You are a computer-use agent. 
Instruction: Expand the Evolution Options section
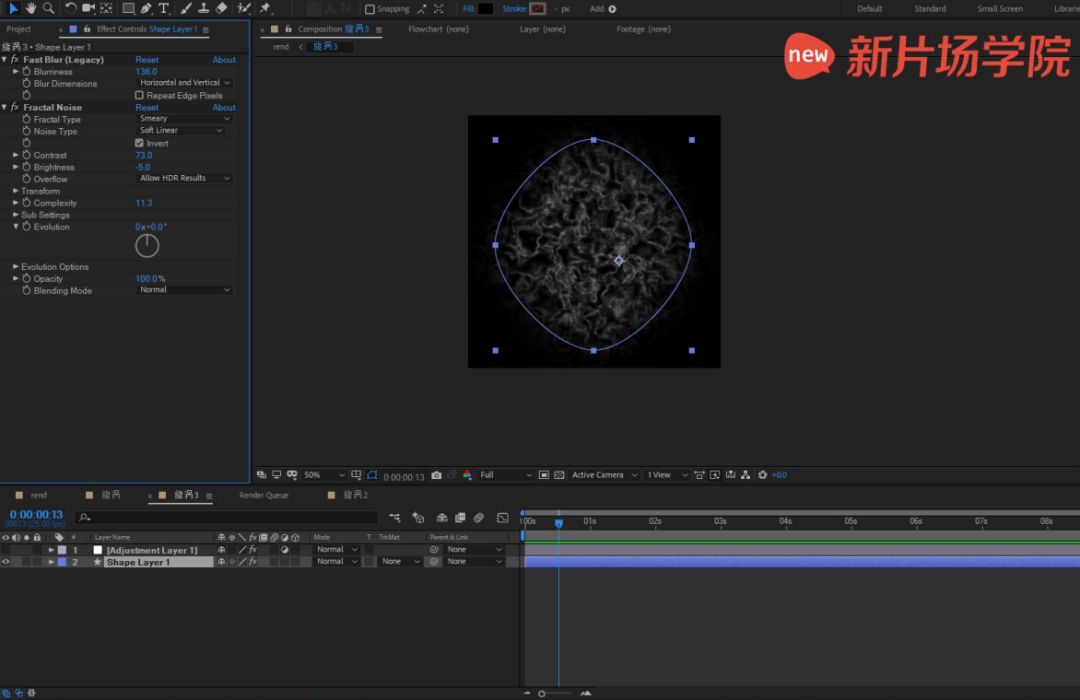[16, 267]
